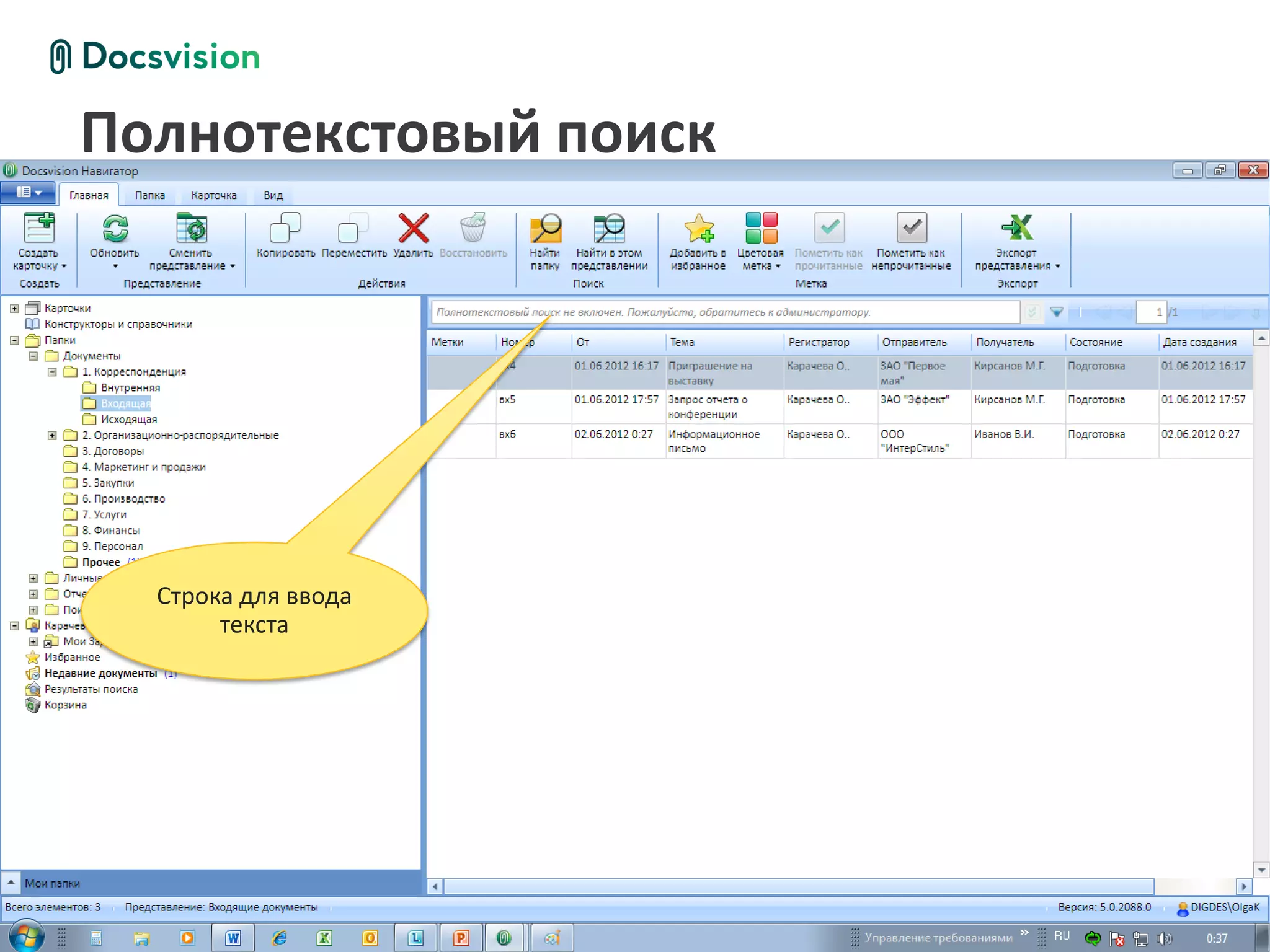Click the vertical scrollbar down arrow

point(1261,870)
